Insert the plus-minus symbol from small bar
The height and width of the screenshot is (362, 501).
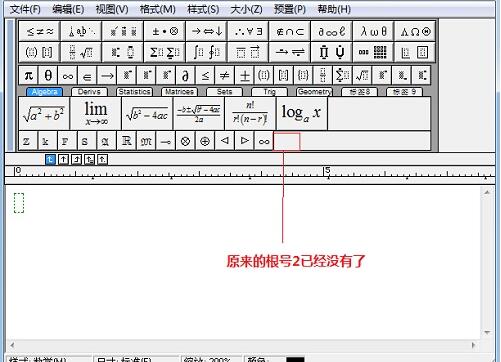click(245, 75)
